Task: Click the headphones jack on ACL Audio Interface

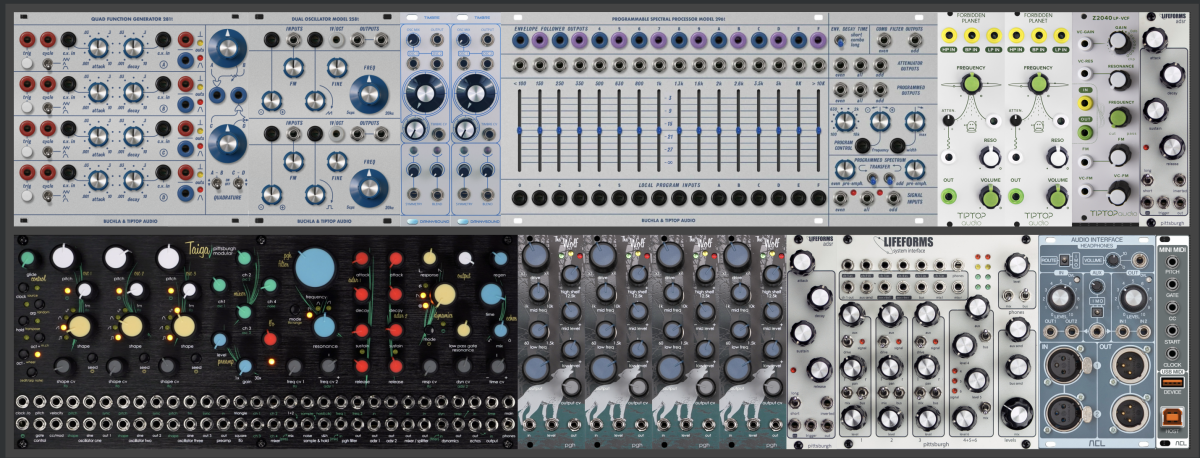Action: pos(1139,260)
